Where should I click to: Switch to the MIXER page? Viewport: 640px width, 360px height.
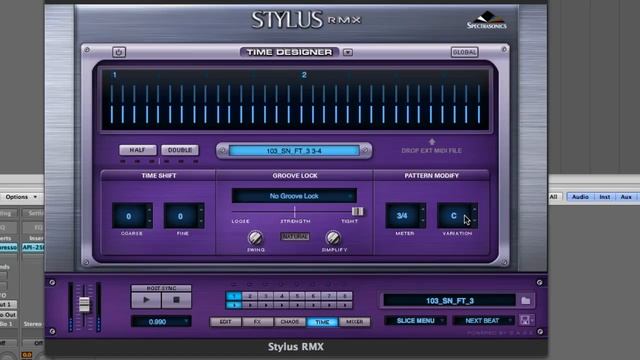[x=355, y=322]
